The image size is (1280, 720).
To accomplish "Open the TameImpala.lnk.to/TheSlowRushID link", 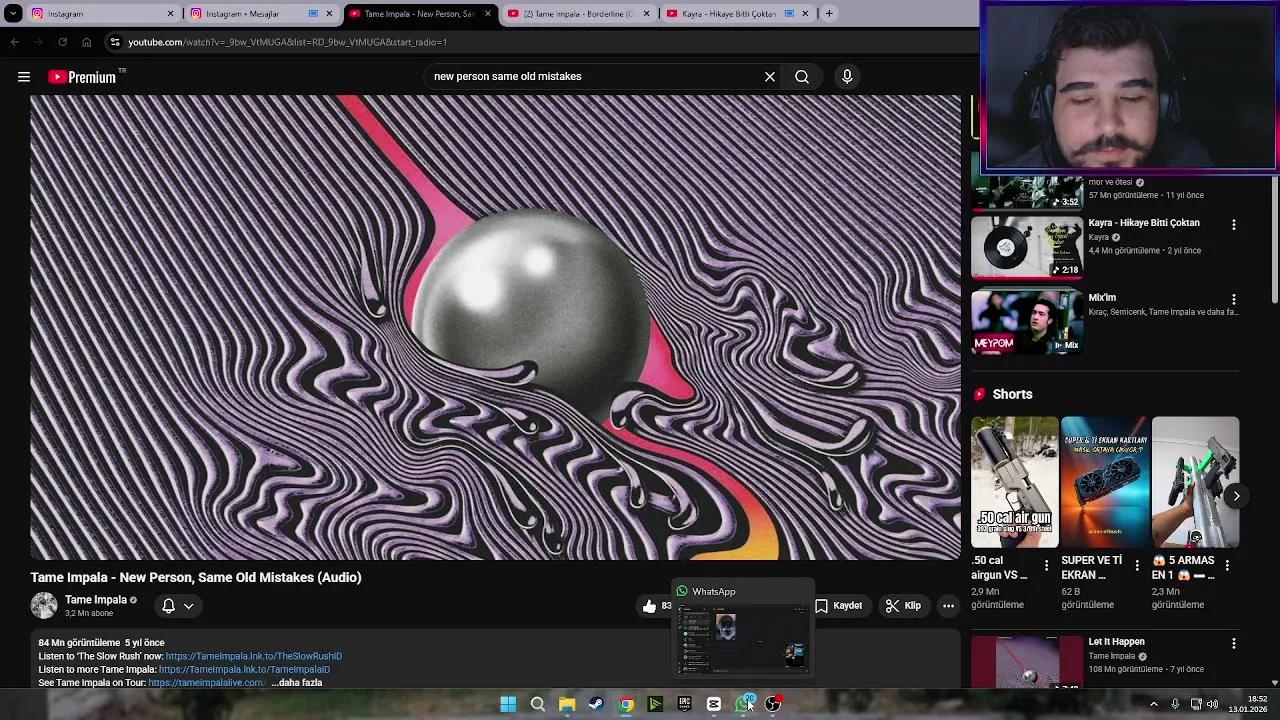I will tap(253, 655).
